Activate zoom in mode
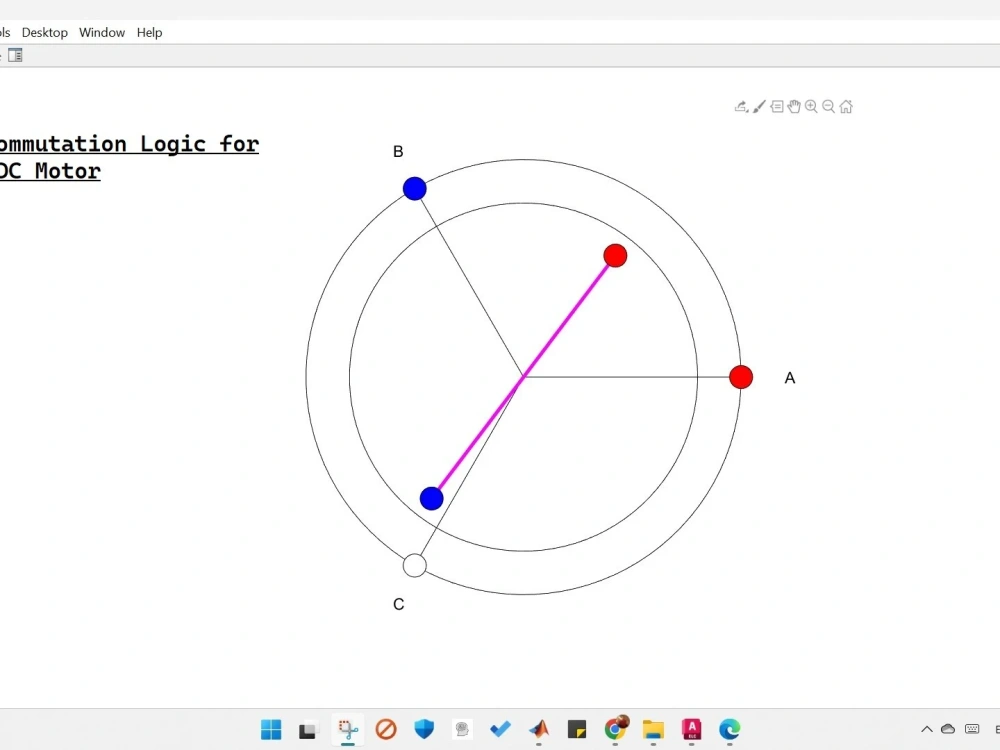Viewport: 1000px width, 750px height. pos(812,106)
